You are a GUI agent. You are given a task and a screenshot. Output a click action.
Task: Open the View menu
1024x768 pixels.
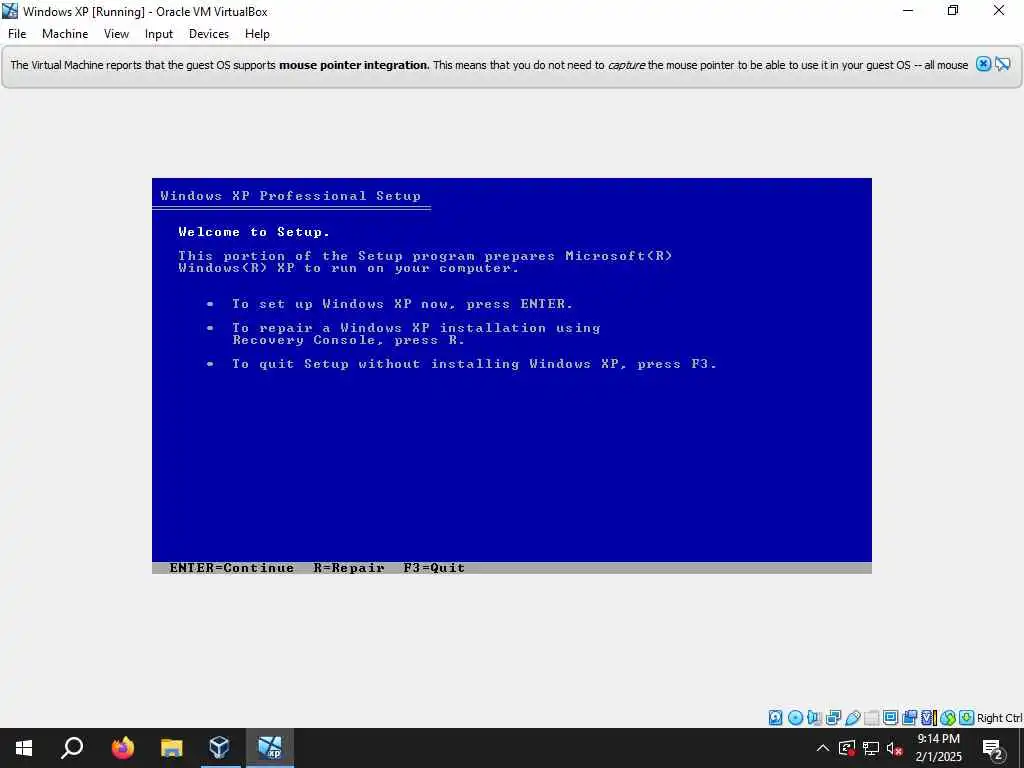(116, 34)
